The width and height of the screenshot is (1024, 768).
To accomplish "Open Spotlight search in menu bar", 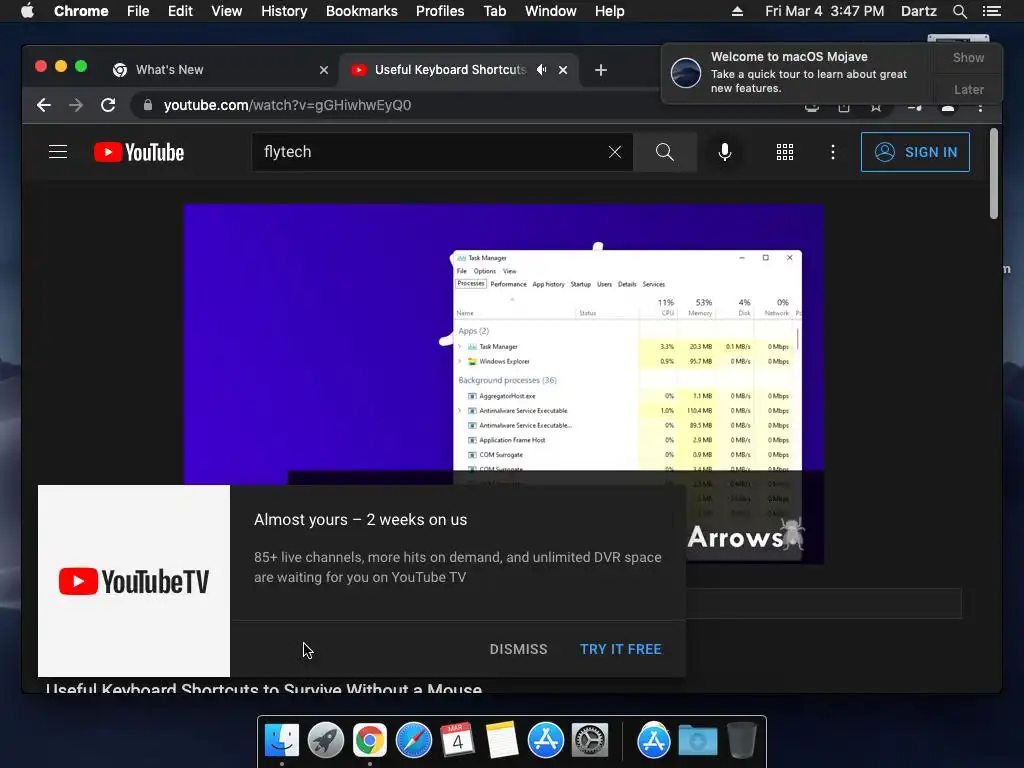I will coord(959,11).
